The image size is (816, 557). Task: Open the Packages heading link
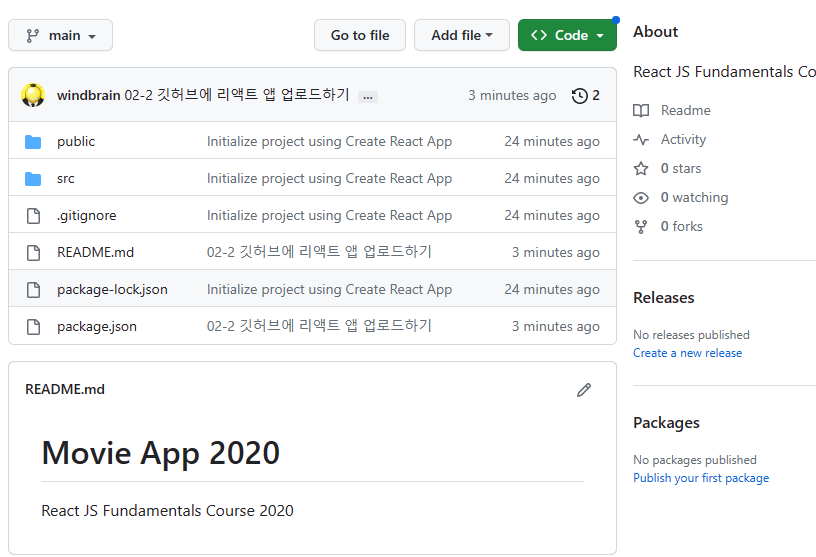pyautogui.click(x=666, y=423)
